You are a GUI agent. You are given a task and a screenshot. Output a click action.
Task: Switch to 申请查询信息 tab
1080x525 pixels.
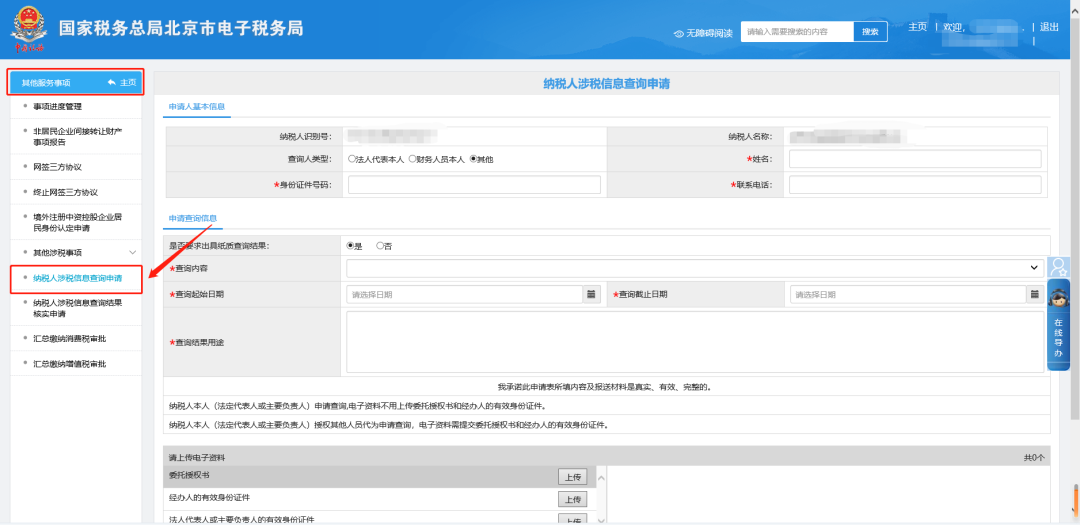pyautogui.click(x=192, y=218)
